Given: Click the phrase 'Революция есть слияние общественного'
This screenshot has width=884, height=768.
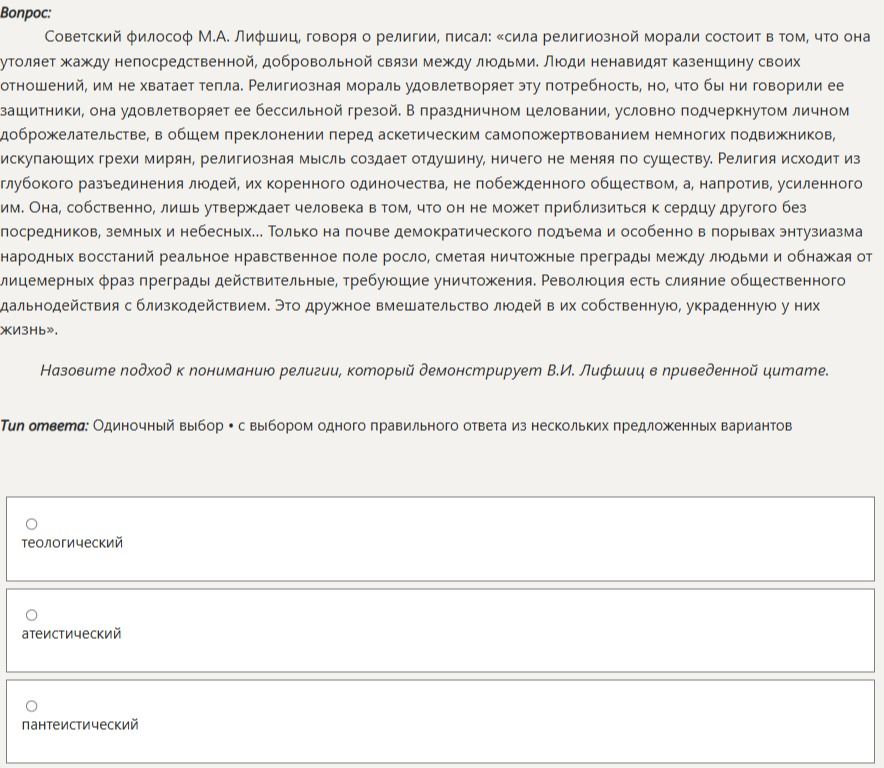Looking at the screenshot, I should tap(693, 280).
